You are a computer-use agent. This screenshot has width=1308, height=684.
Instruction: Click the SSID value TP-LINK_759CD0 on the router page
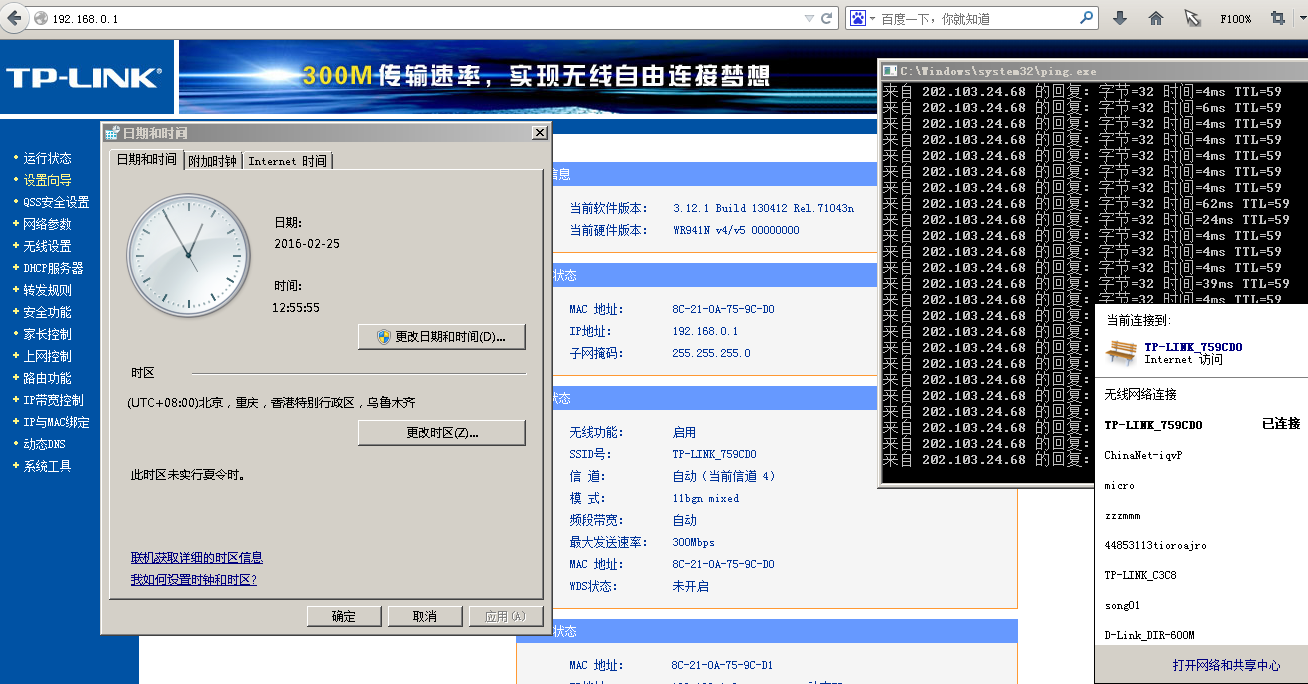pyautogui.click(x=714, y=454)
